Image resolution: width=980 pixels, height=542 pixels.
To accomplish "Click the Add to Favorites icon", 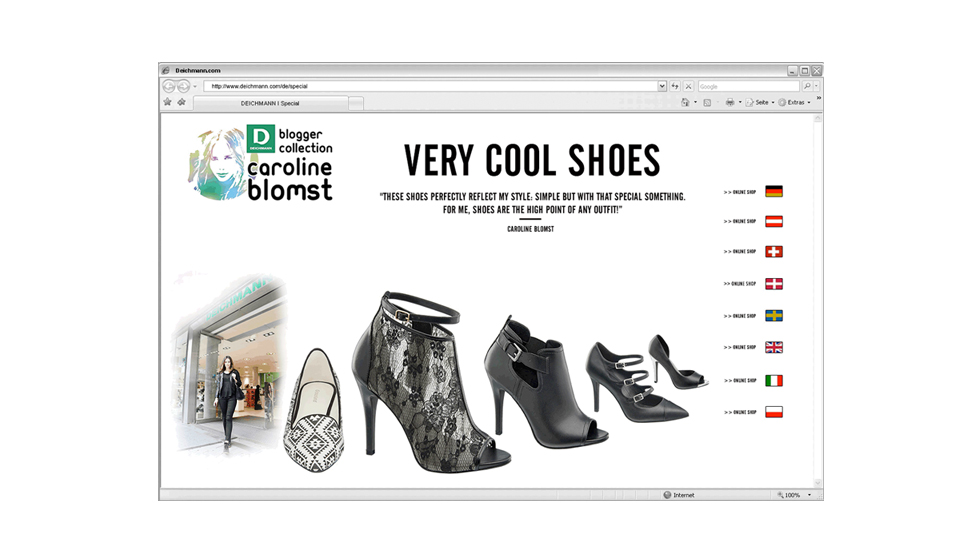I will point(181,102).
